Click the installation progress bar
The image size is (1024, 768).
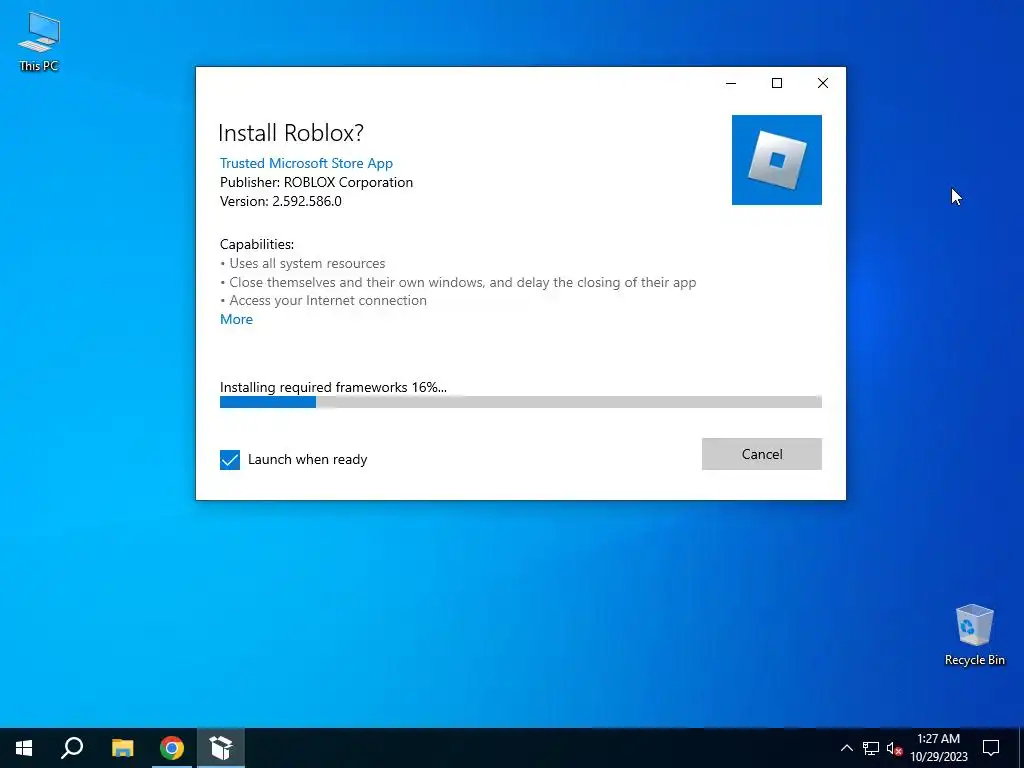point(520,402)
